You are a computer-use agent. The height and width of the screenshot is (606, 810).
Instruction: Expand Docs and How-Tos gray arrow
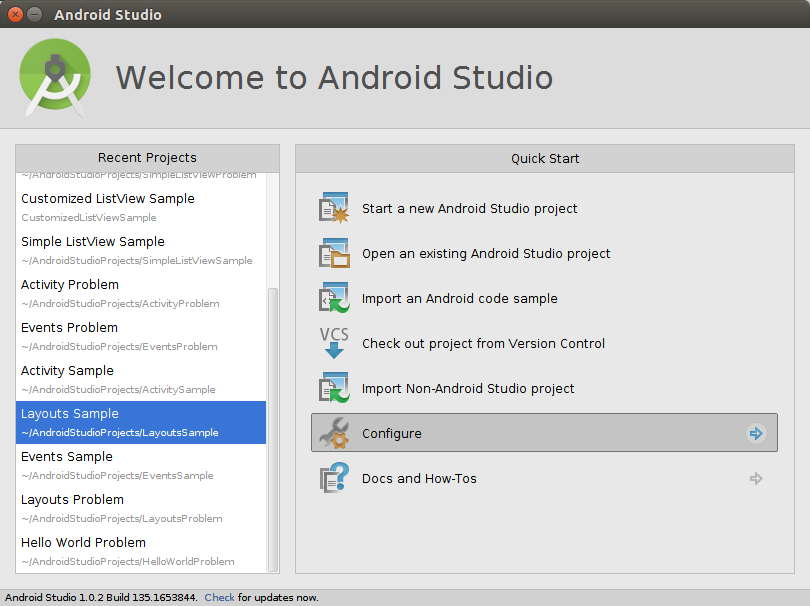pyautogui.click(x=756, y=478)
